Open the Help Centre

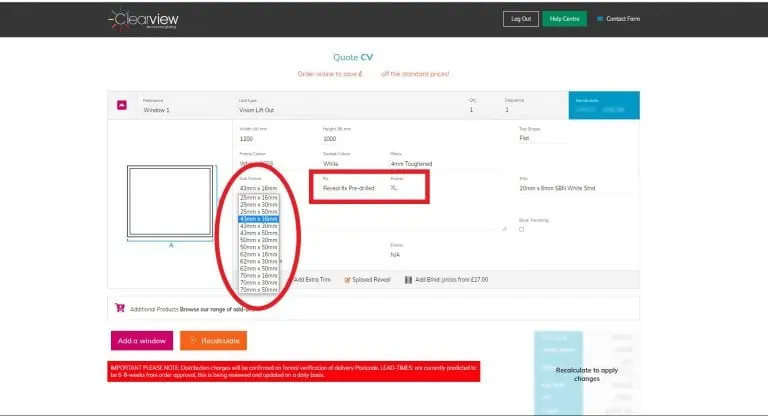tap(564, 19)
